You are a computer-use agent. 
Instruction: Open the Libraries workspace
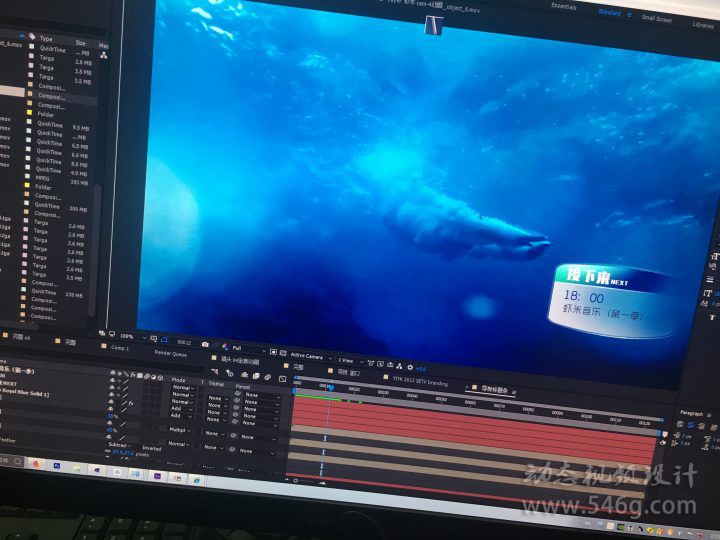coord(703,25)
